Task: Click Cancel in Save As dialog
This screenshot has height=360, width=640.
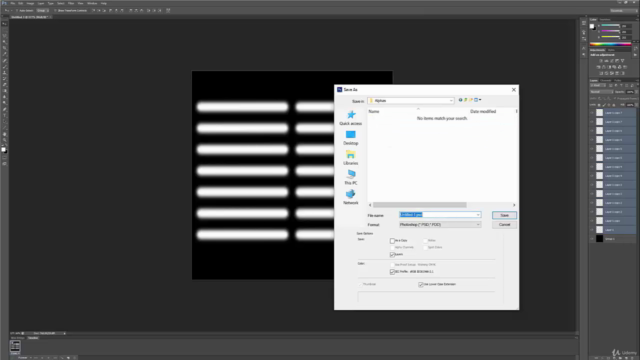Action: tap(504, 224)
